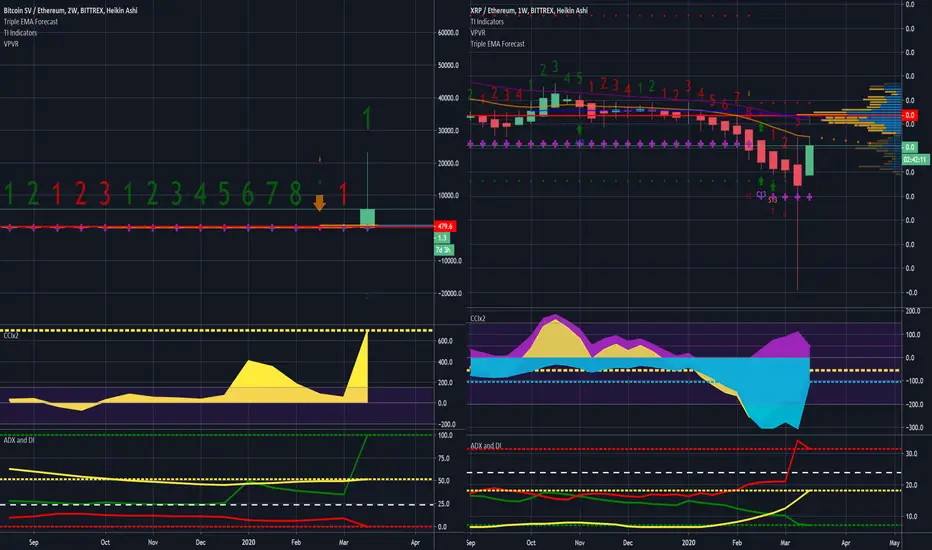Click the large green BSV candle
Viewport: 932px width, 550px height.
tap(367, 217)
